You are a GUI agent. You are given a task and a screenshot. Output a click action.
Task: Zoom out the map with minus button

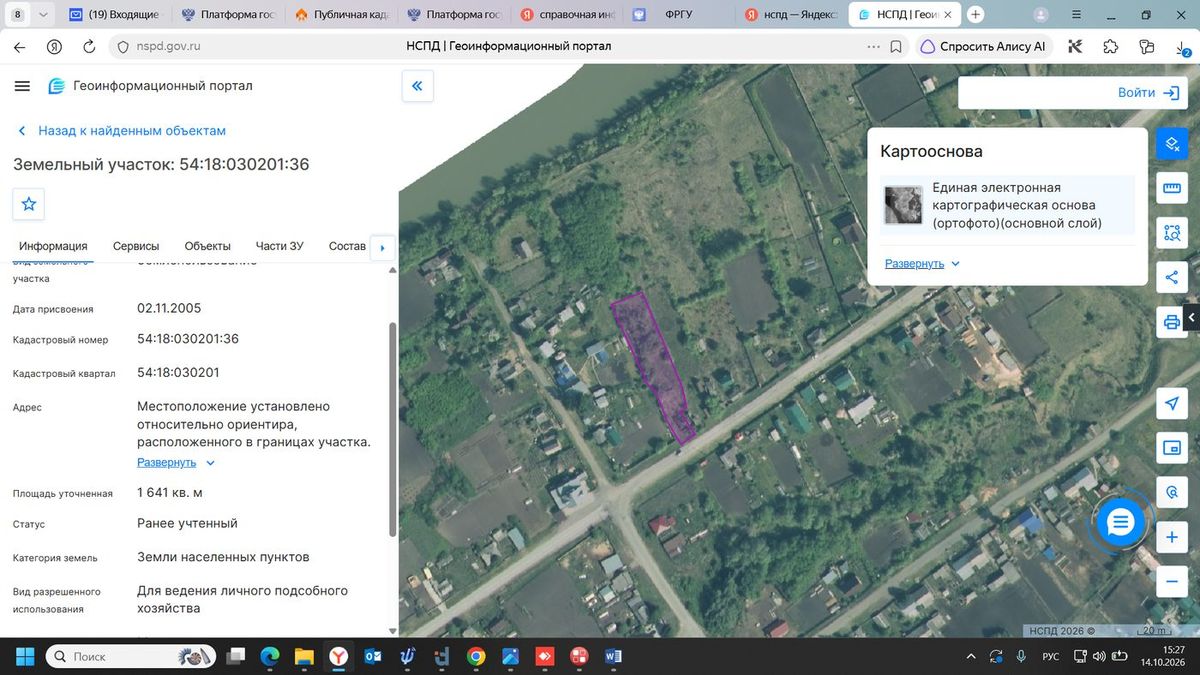(x=1172, y=581)
